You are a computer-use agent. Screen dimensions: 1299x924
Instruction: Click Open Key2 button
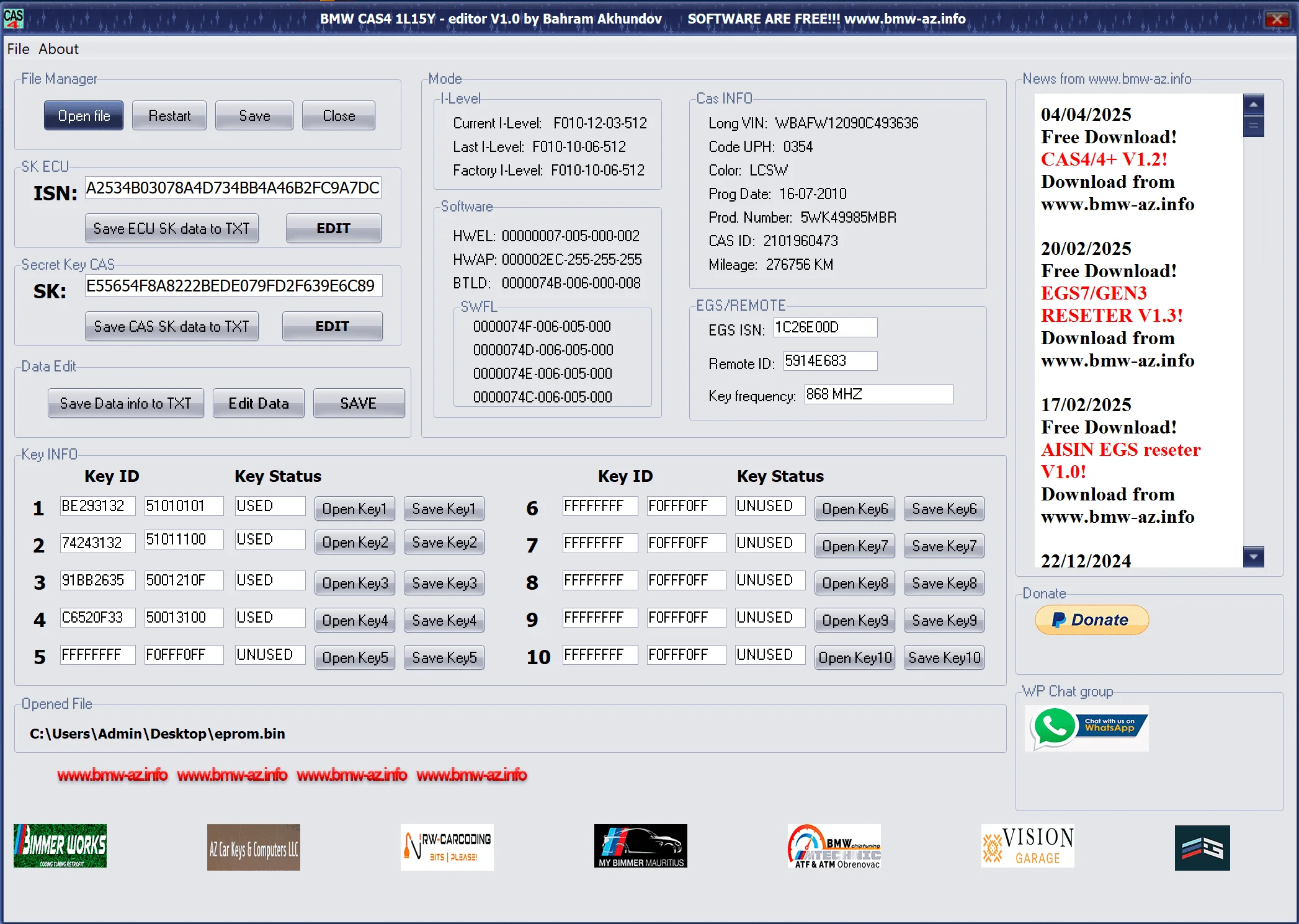click(x=355, y=542)
